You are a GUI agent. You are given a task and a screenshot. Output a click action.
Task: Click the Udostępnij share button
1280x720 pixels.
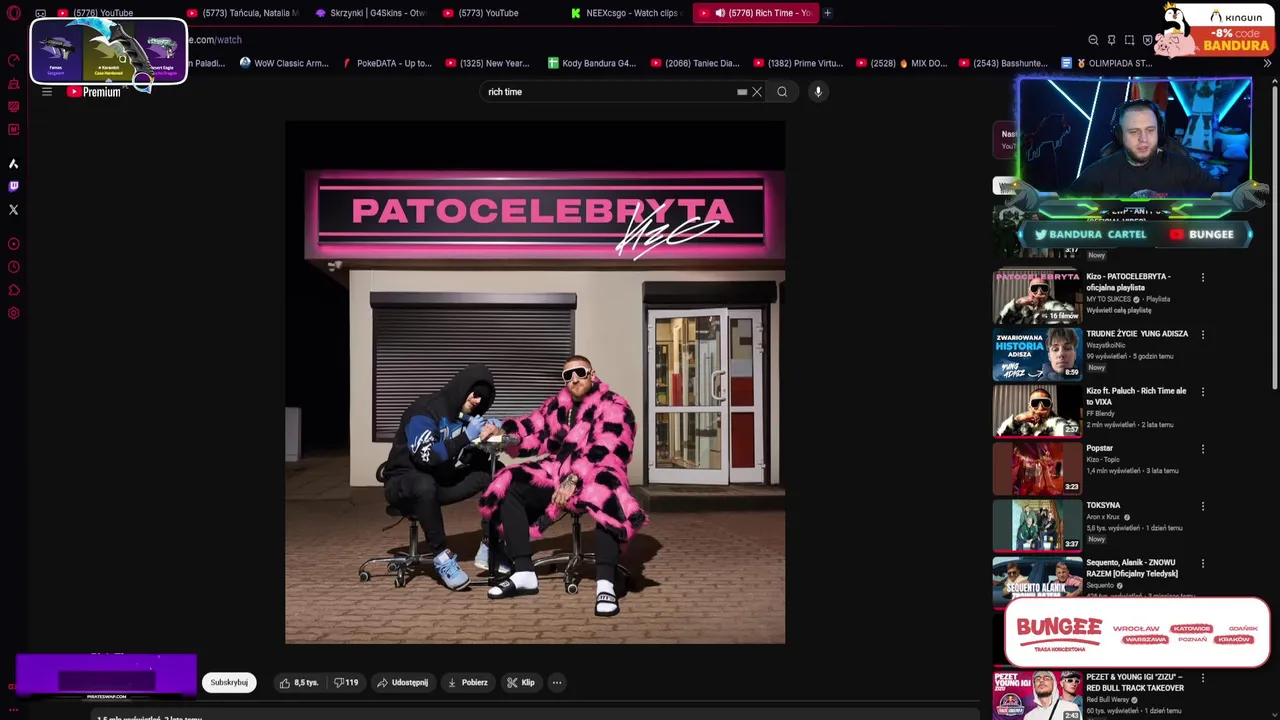coord(402,683)
